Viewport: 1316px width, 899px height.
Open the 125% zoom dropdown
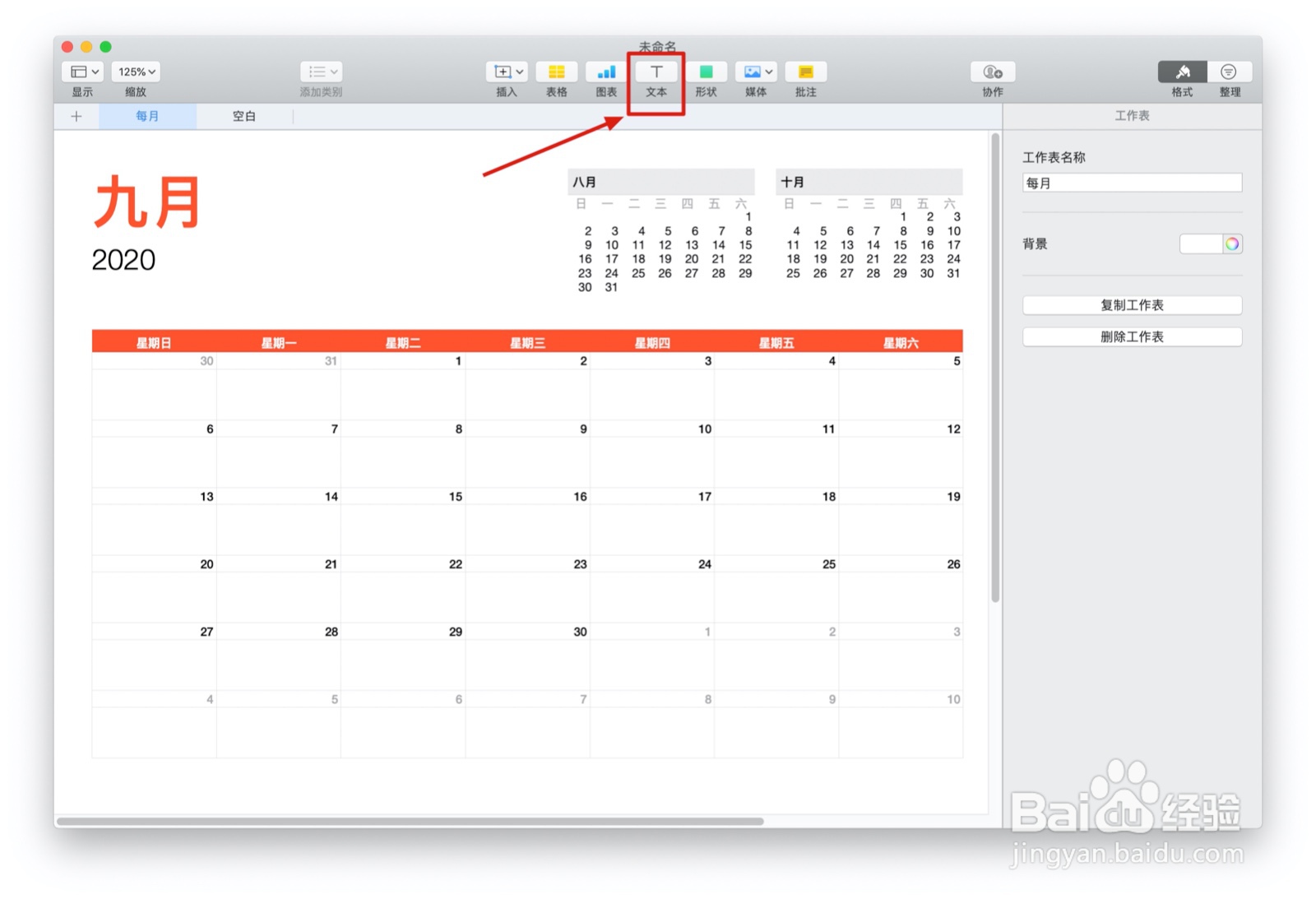tap(136, 72)
